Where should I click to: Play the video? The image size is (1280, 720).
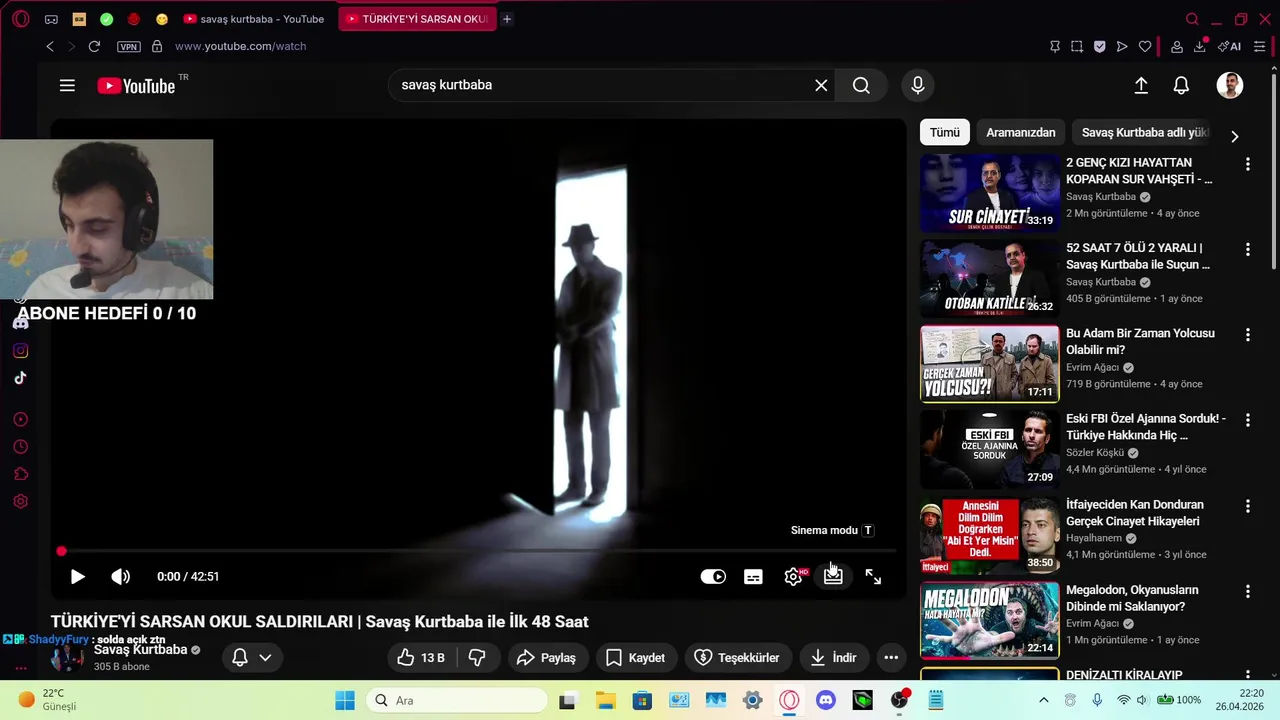tap(77, 576)
